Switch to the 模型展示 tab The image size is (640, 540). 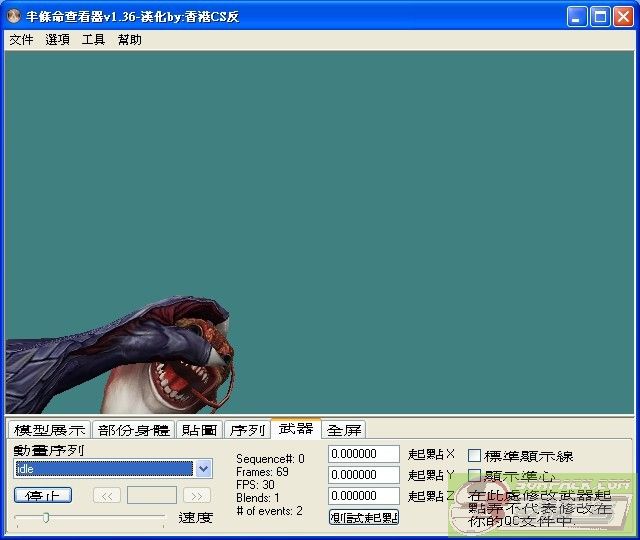tap(49, 430)
